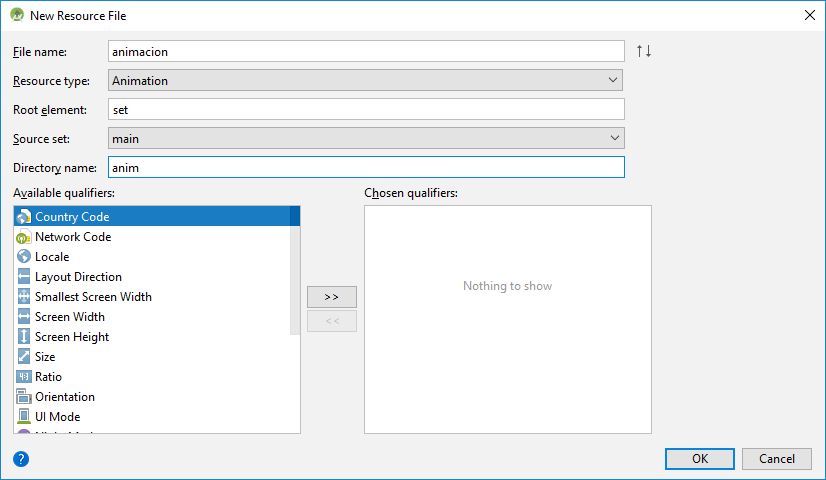Image resolution: width=826 pixels, height=480 pixels.
Task: Click the Smallest Screen Width icon
Action: (24, 297)
